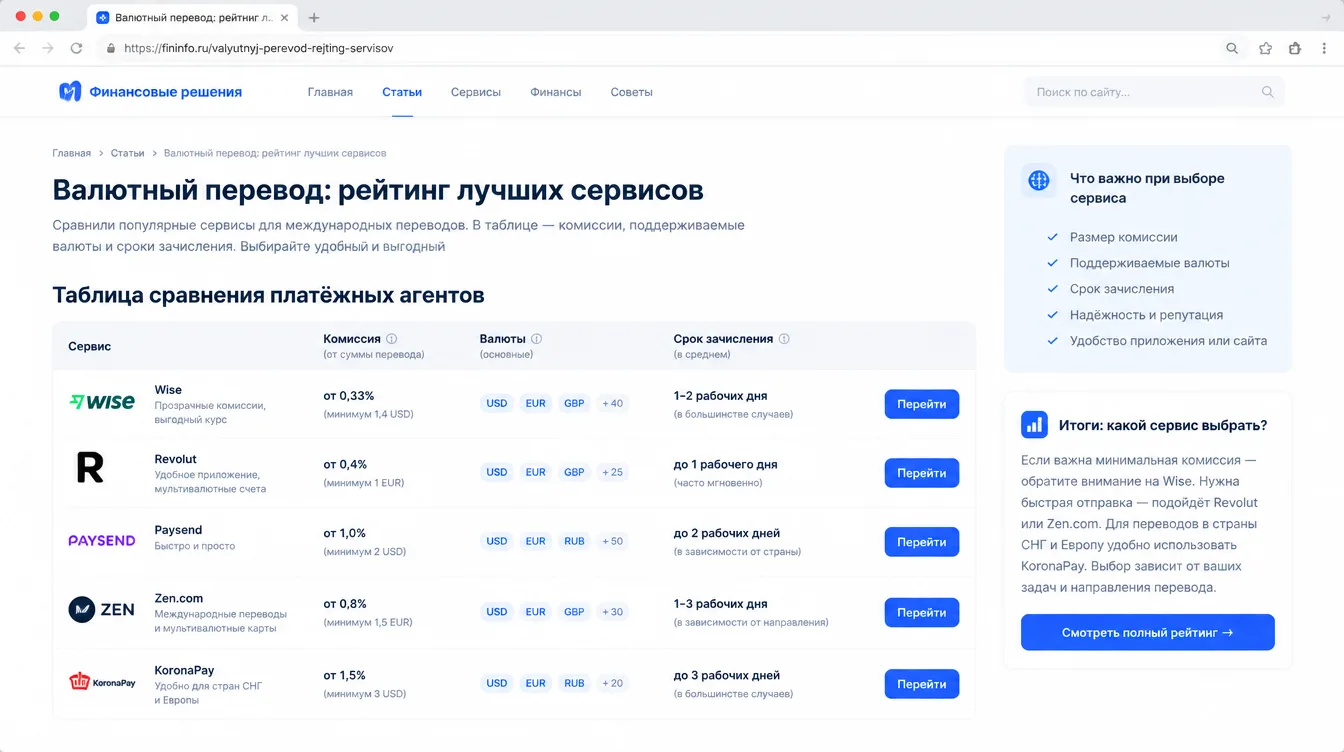Click Перейти button for Paysend
This screenshot has height=752, width=1344.
(922, 542)
